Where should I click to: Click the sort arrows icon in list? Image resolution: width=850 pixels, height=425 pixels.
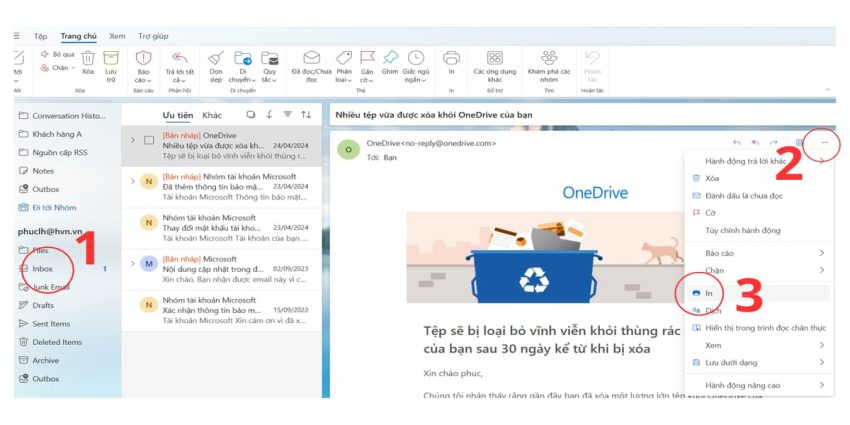(306, 114)
